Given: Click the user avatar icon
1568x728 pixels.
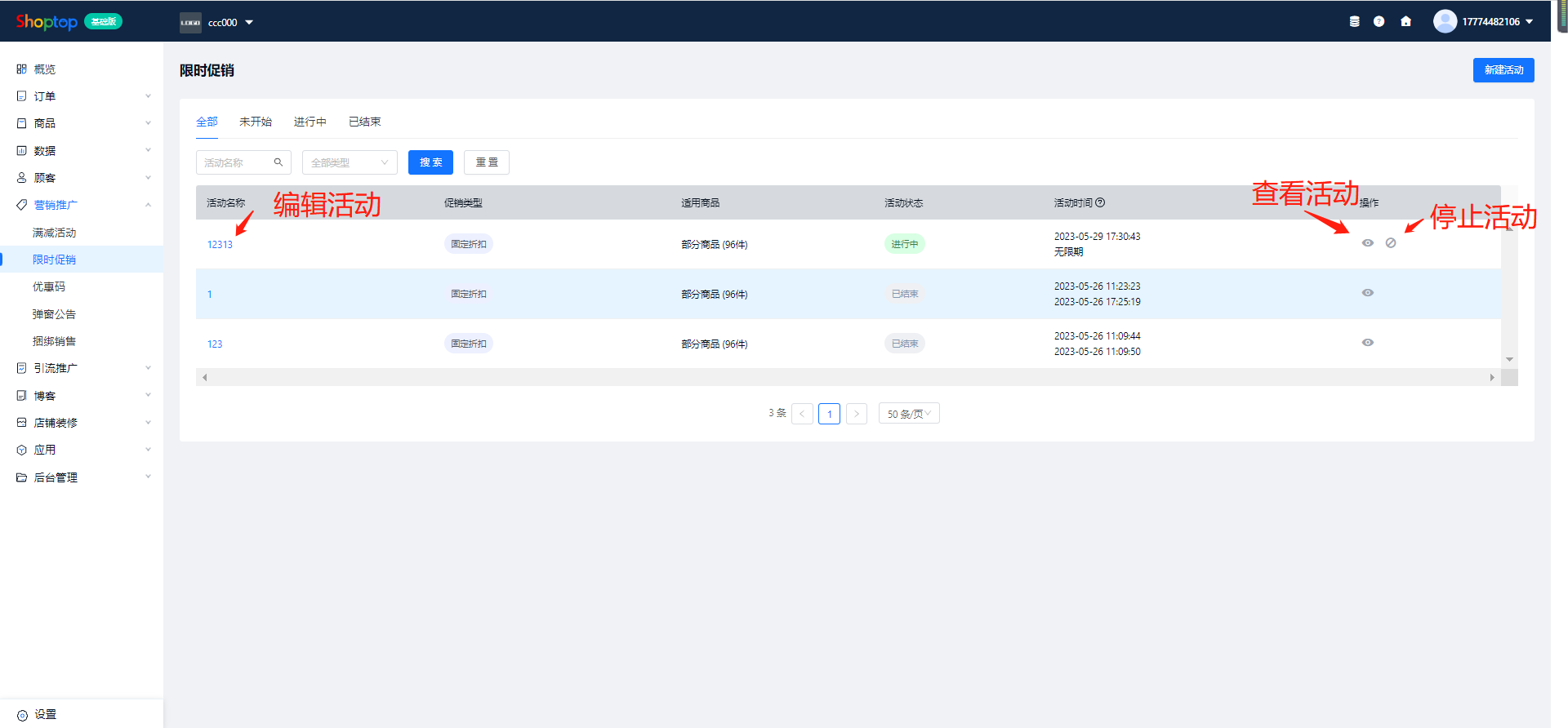Looking at the screenshot, I should click(x=1445, y=21).
